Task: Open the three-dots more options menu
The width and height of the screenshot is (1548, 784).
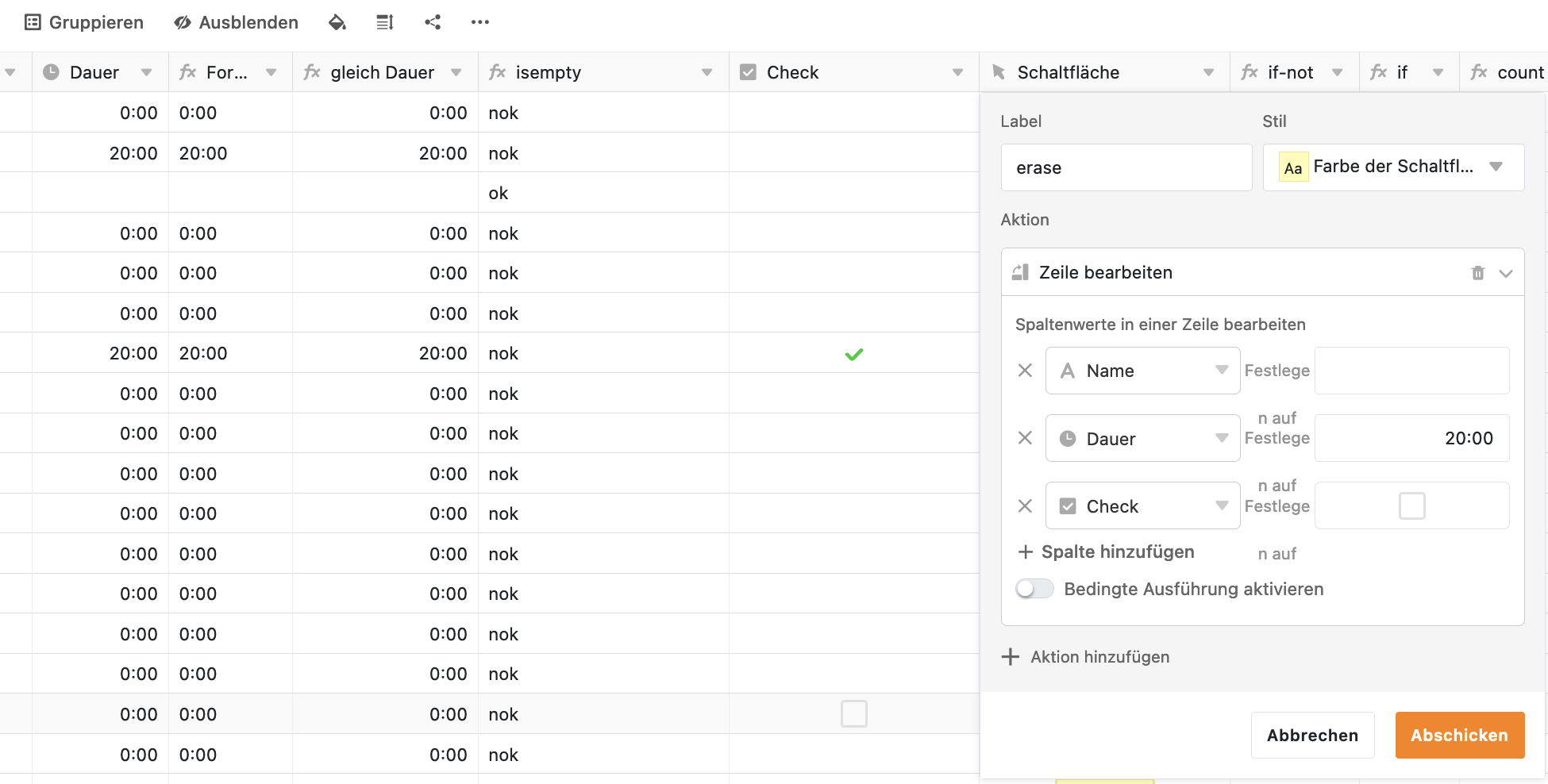Action: coord(479,22)
